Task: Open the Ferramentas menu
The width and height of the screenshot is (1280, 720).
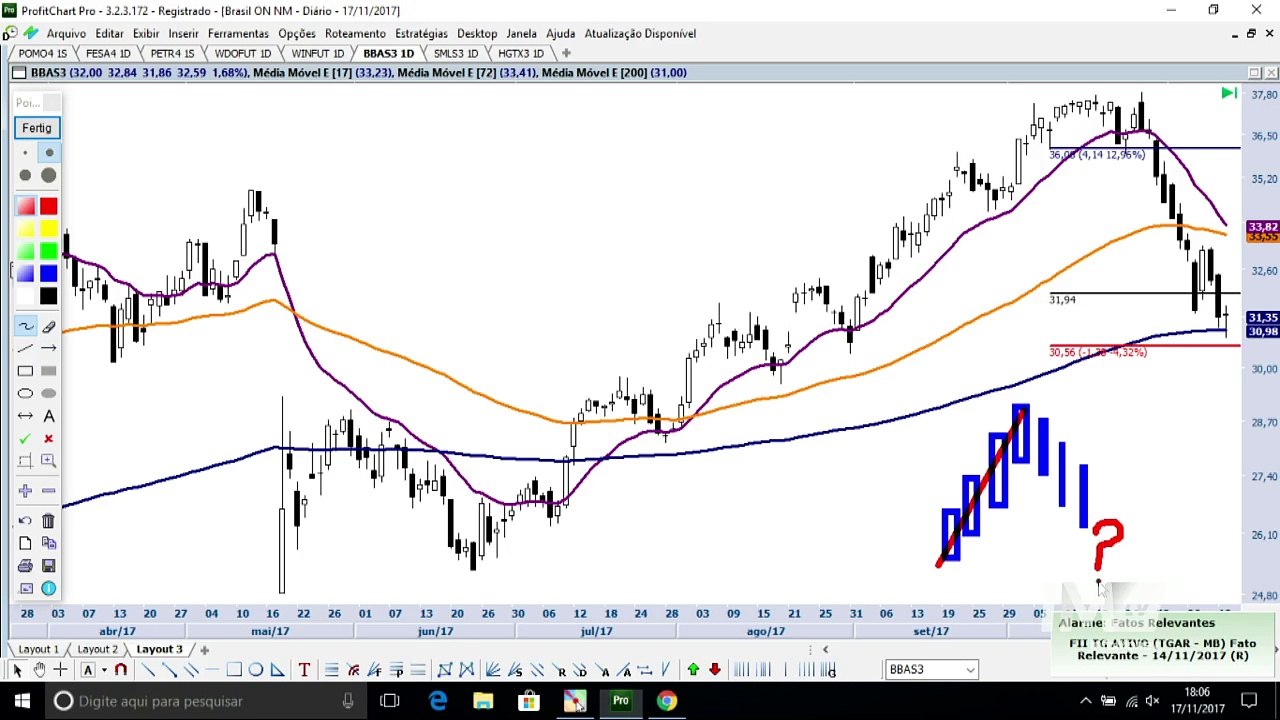Action: click(x=238, y=33)
